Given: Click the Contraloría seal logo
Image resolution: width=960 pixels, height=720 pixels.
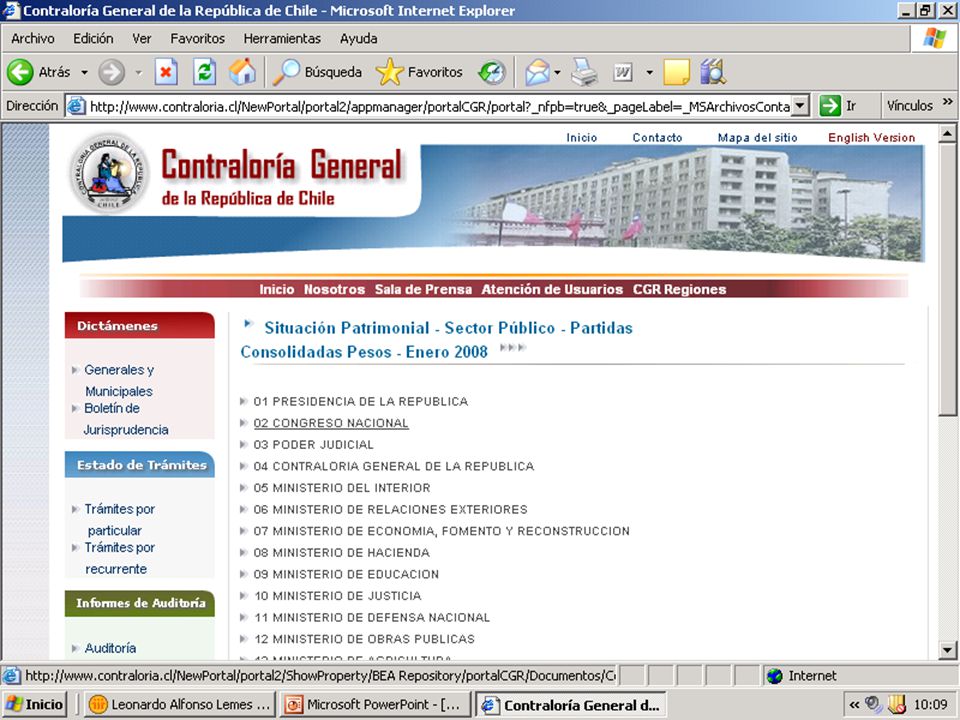Looking at the screenshot, I should coord(109,174).
